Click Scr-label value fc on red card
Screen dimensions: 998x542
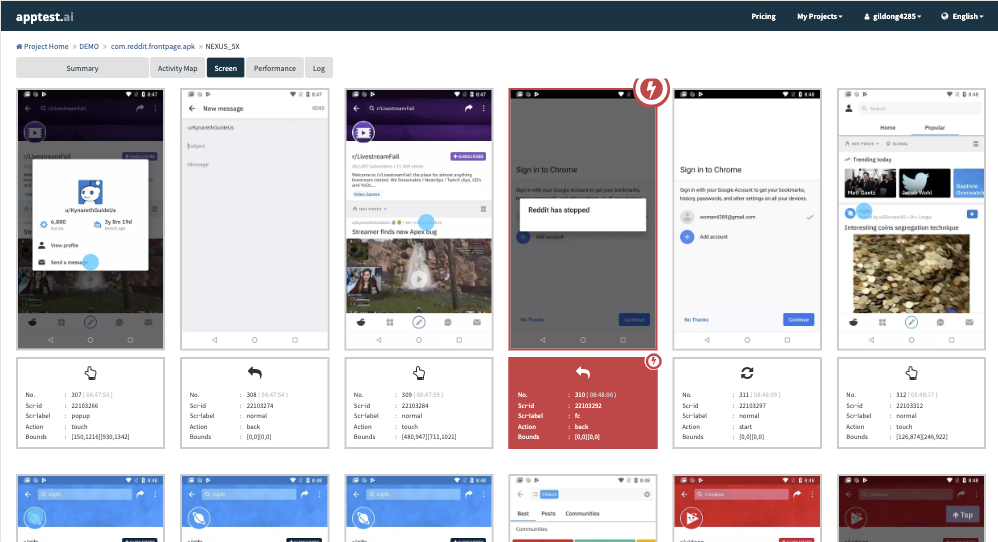[x=577, y=415]
